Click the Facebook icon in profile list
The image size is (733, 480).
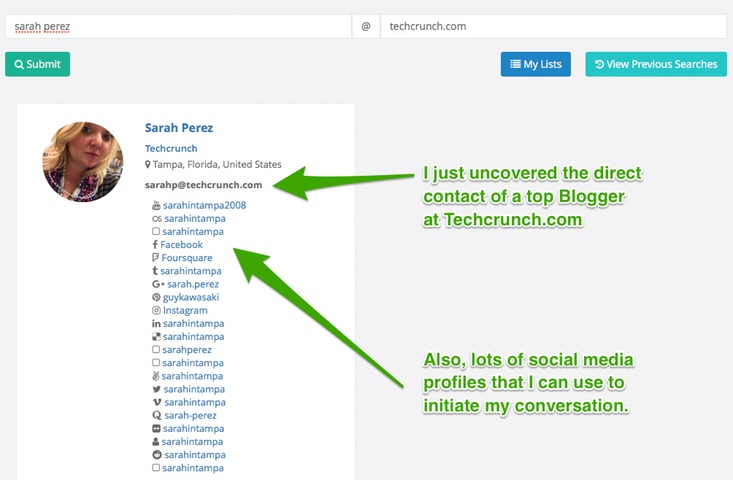pyautogui.click(x=155, y=244)
